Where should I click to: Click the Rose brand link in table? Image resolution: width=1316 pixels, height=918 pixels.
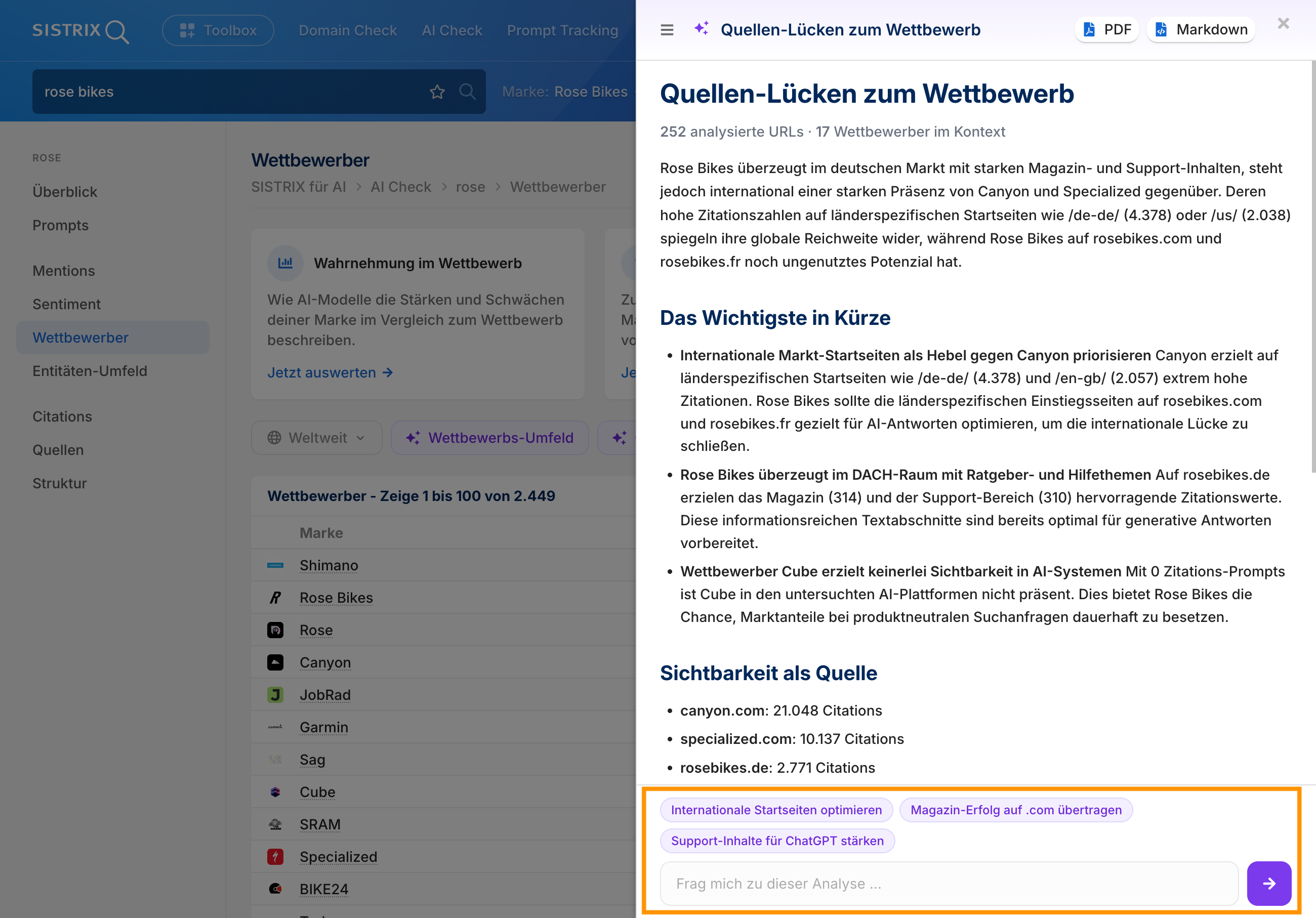[316, 631]
